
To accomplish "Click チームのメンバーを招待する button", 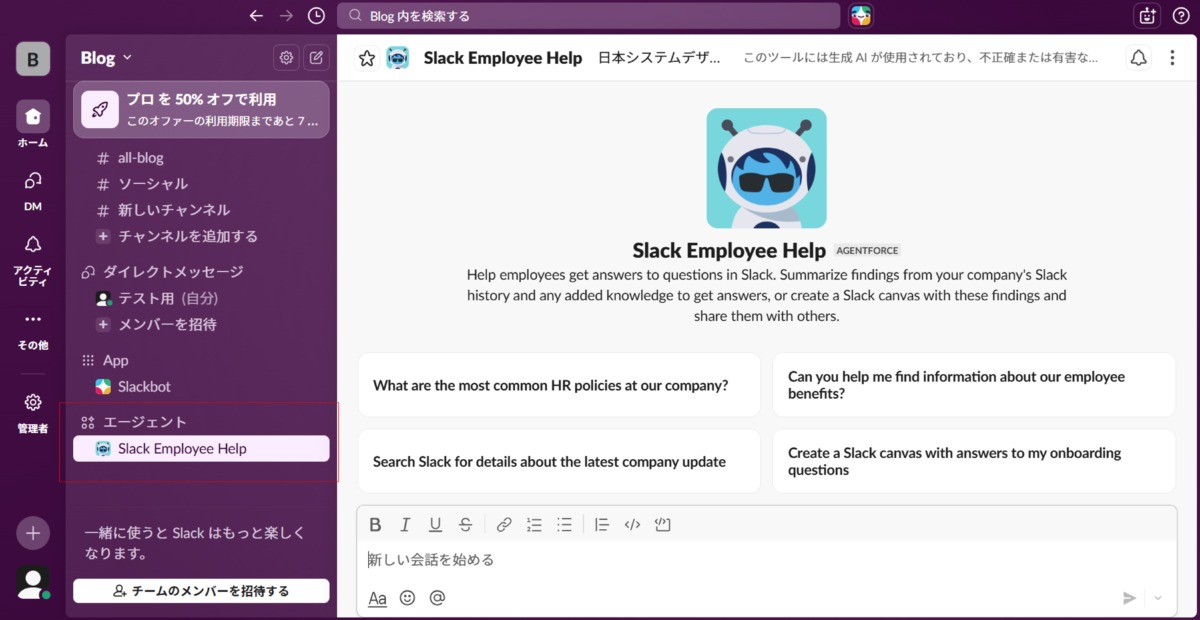I will click(x=201, y=591).
